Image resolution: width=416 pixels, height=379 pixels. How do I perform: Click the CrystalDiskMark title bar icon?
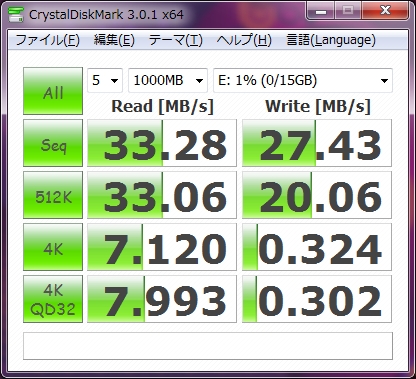coord(16,14)
